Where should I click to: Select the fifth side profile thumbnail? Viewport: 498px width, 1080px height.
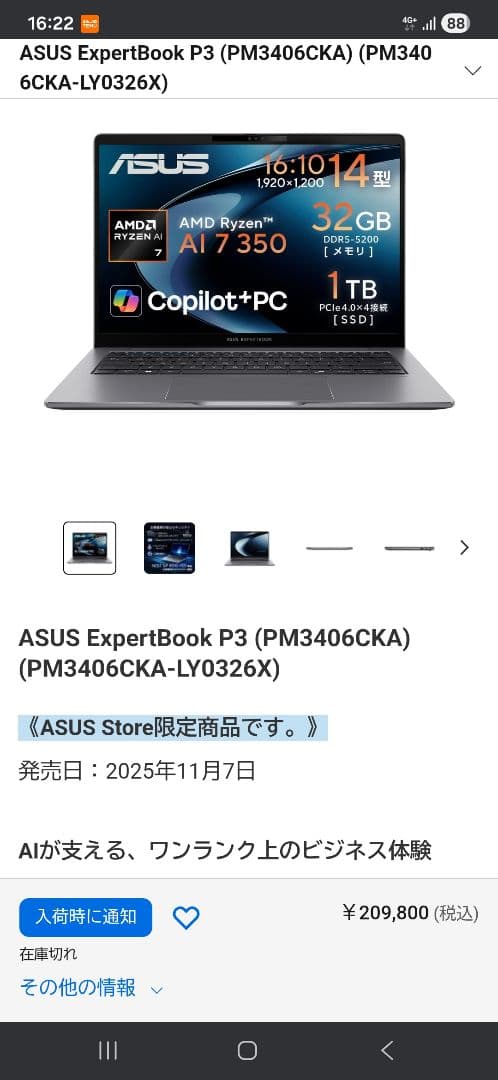click(x=409, y=548)
